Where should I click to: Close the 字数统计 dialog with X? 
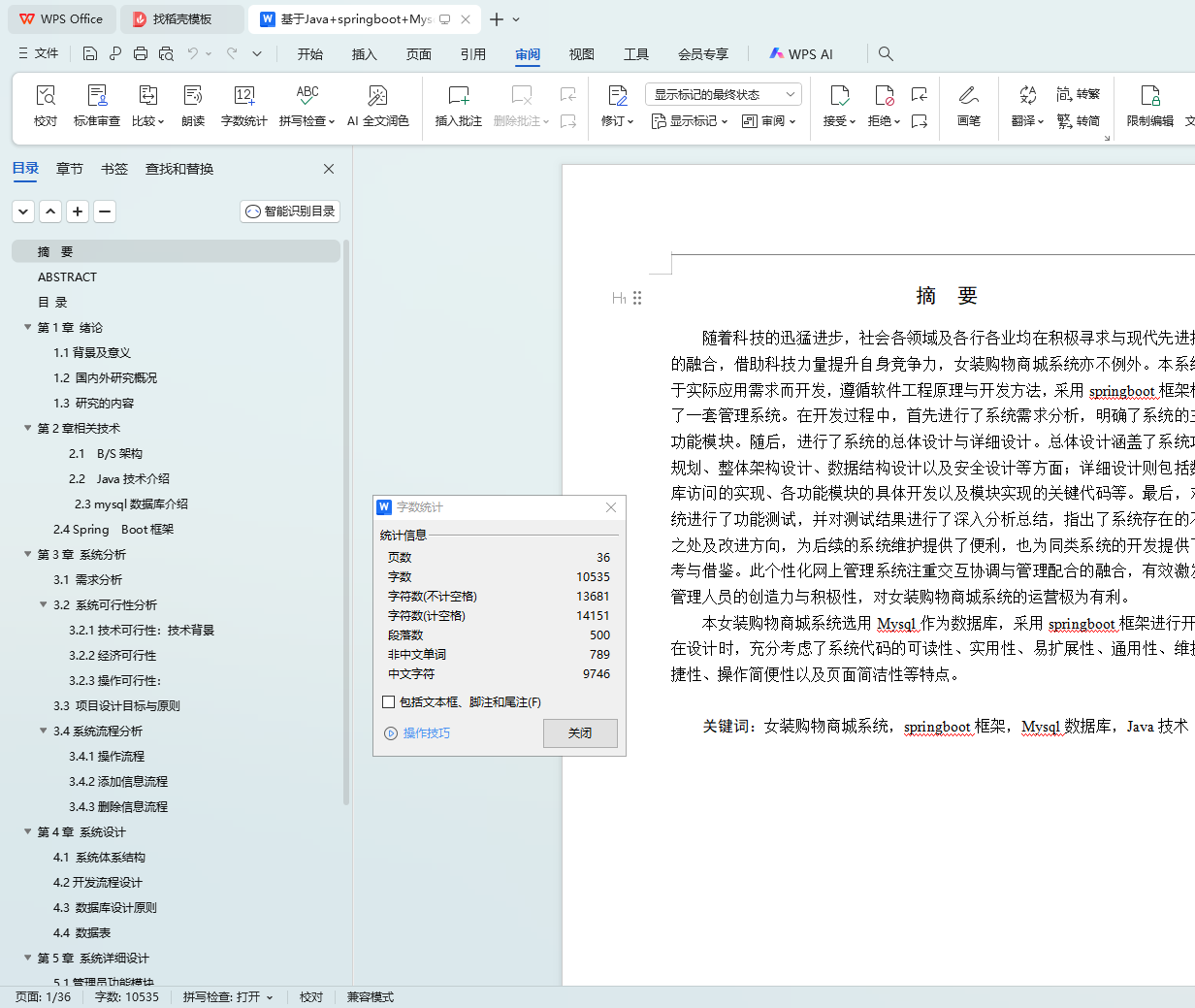pyautogui.click(x=611, y=507)
